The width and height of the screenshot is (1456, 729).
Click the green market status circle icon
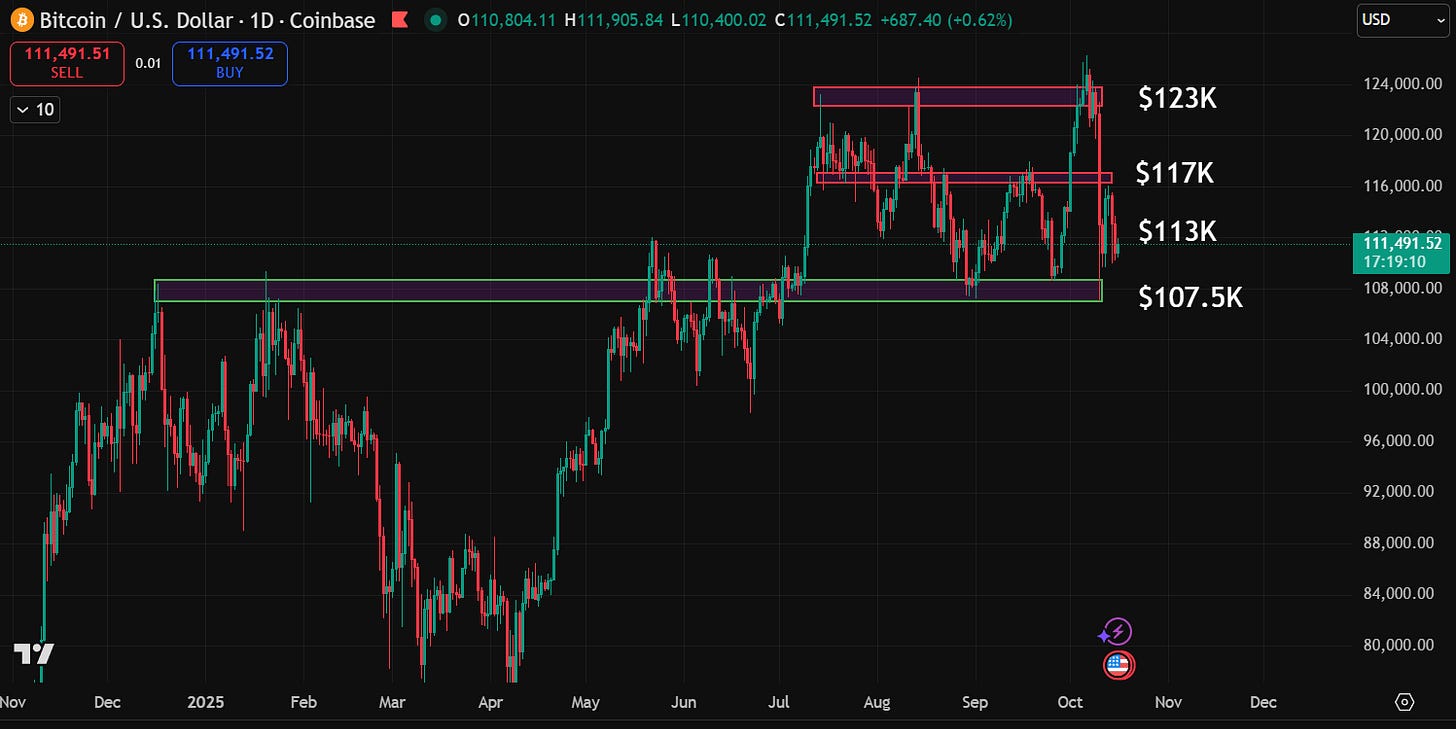pos(435,20)
